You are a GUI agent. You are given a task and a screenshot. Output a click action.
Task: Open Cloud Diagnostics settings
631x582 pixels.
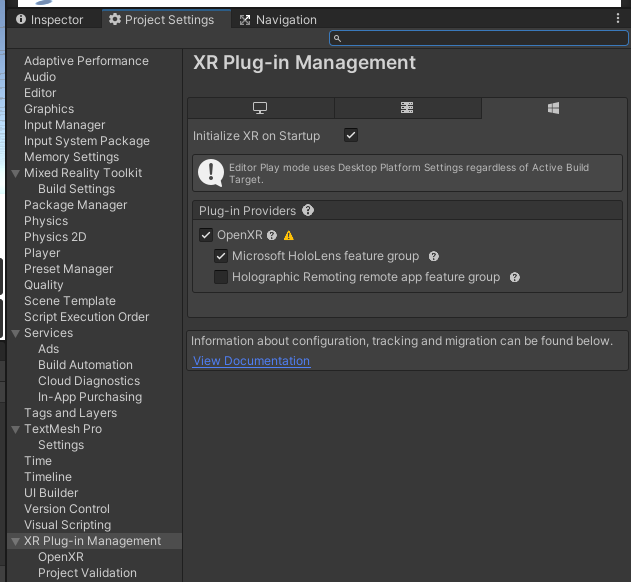tap(89, 381)
